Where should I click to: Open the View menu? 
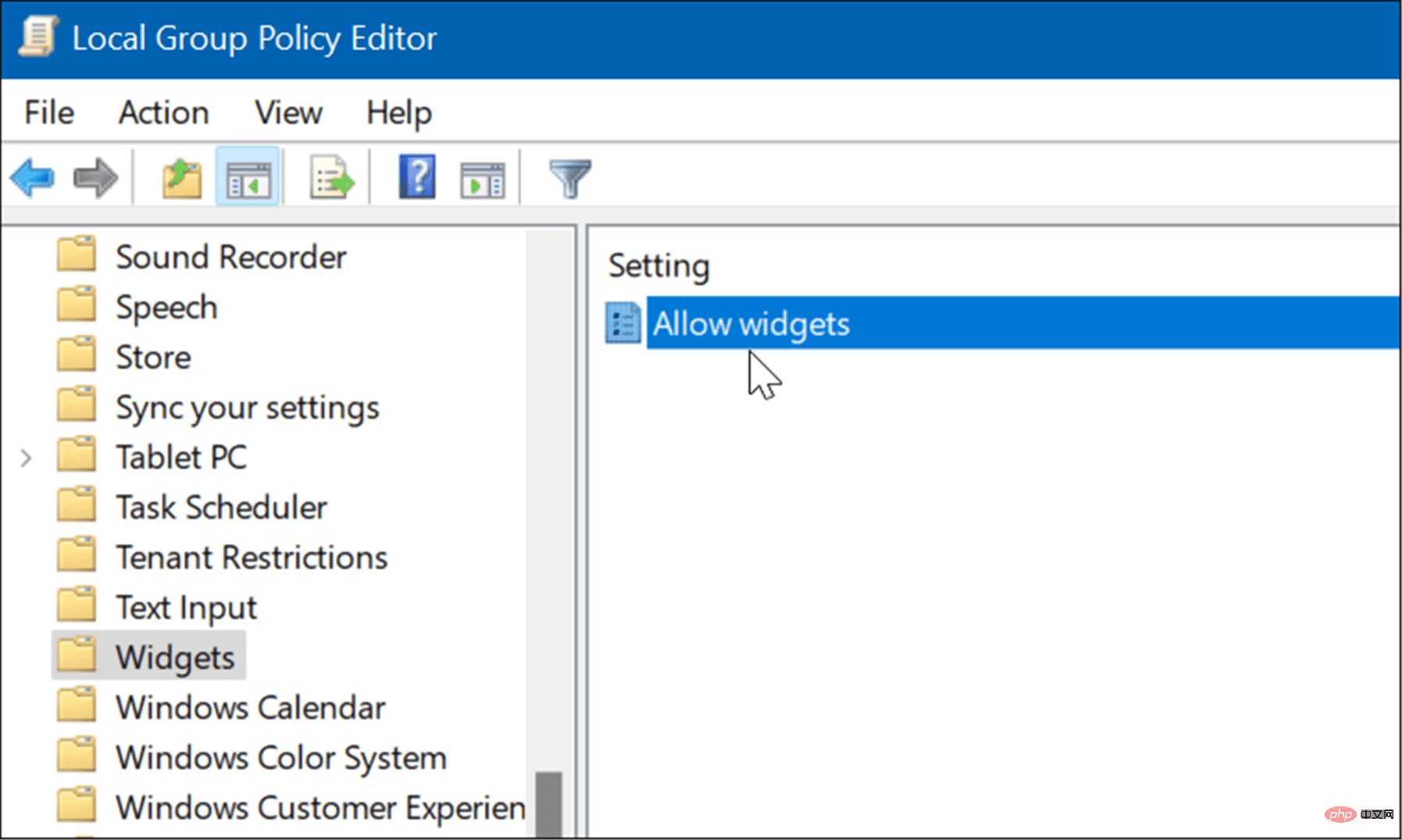(x=288, y=112)
